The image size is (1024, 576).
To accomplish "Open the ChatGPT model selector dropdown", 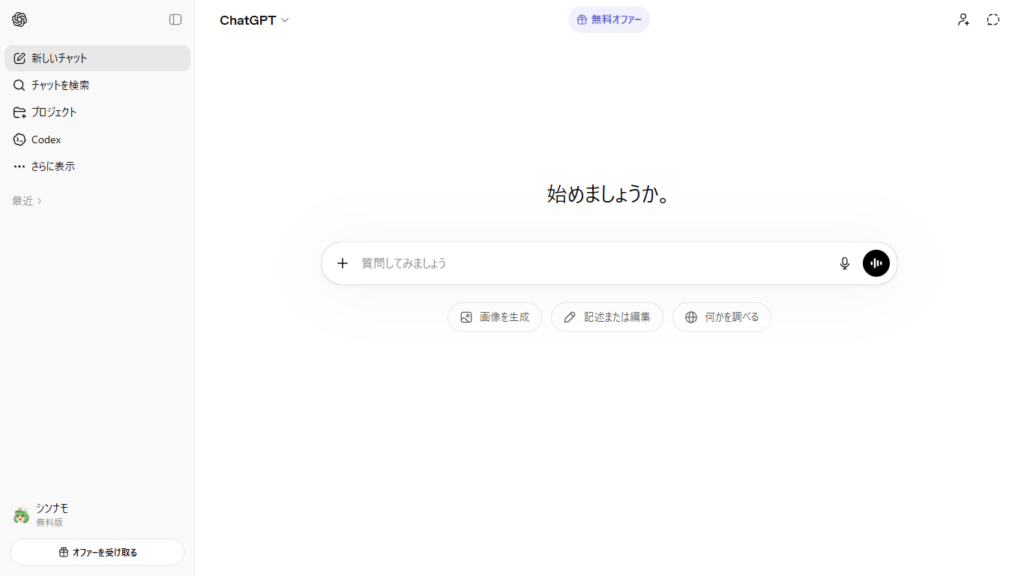I will 254,20.
